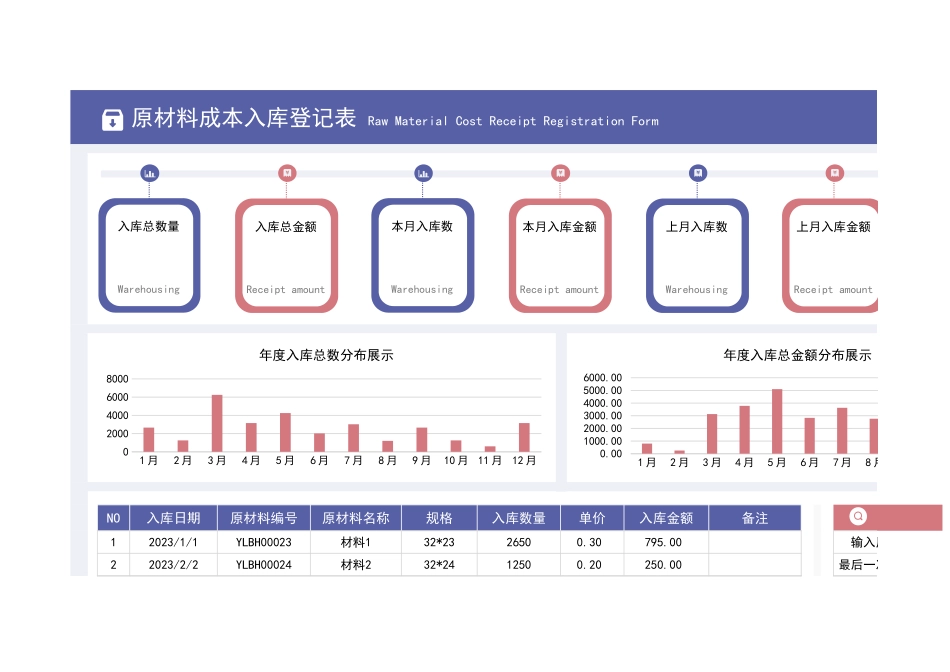Click the receipt icon above 上月入库金额 card
This screenshot has width=950, height=672.
coord(833,173)
